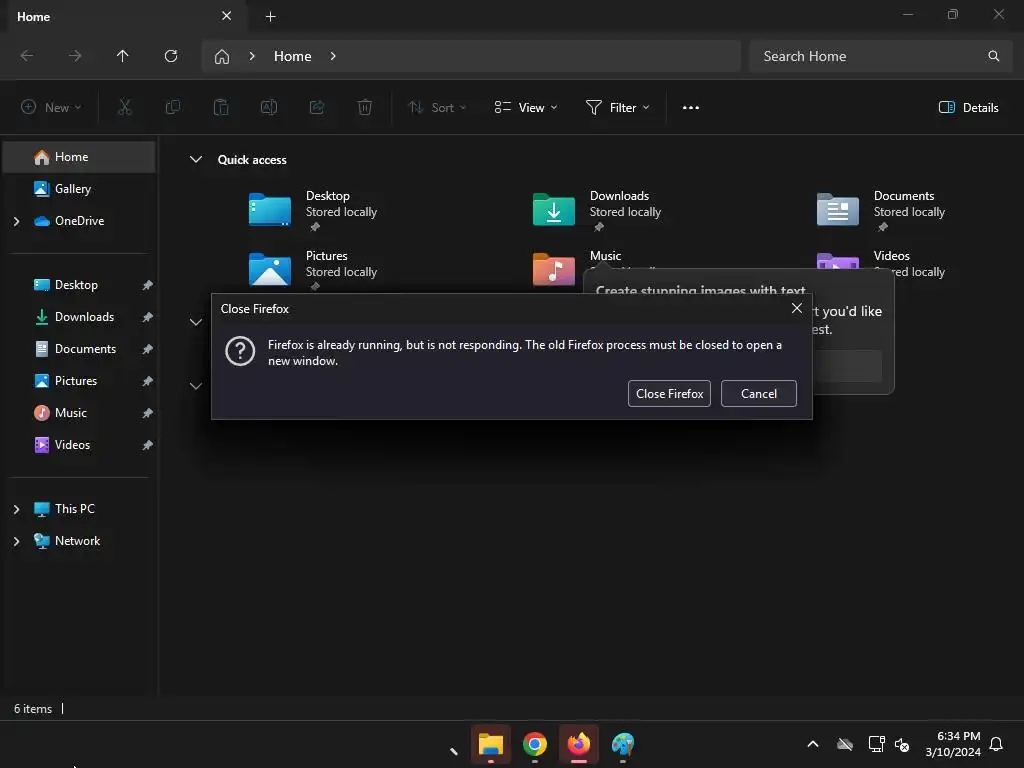Open the Sort dropdown
The image size is (1024, 768).
(437, 108)
